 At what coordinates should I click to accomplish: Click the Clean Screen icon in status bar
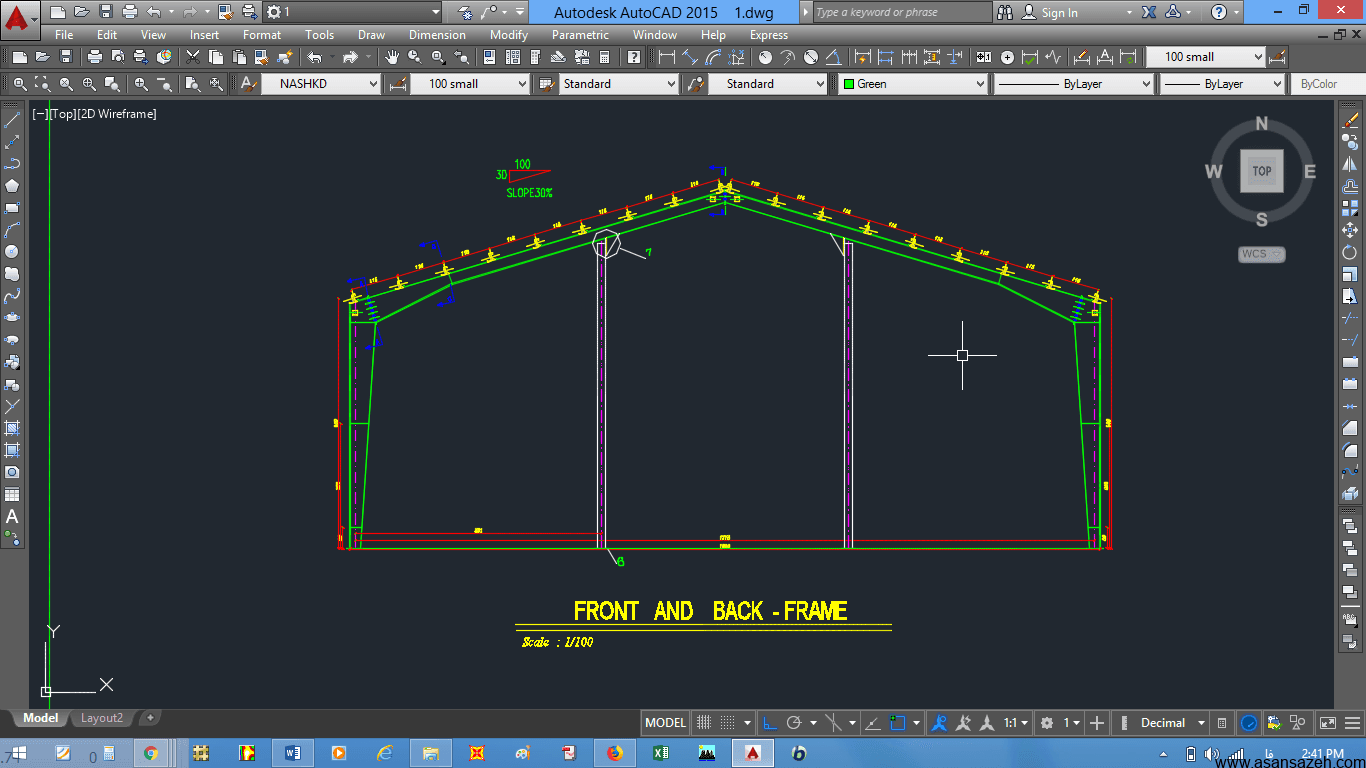pyautogui.click(x=1328, y=723)
